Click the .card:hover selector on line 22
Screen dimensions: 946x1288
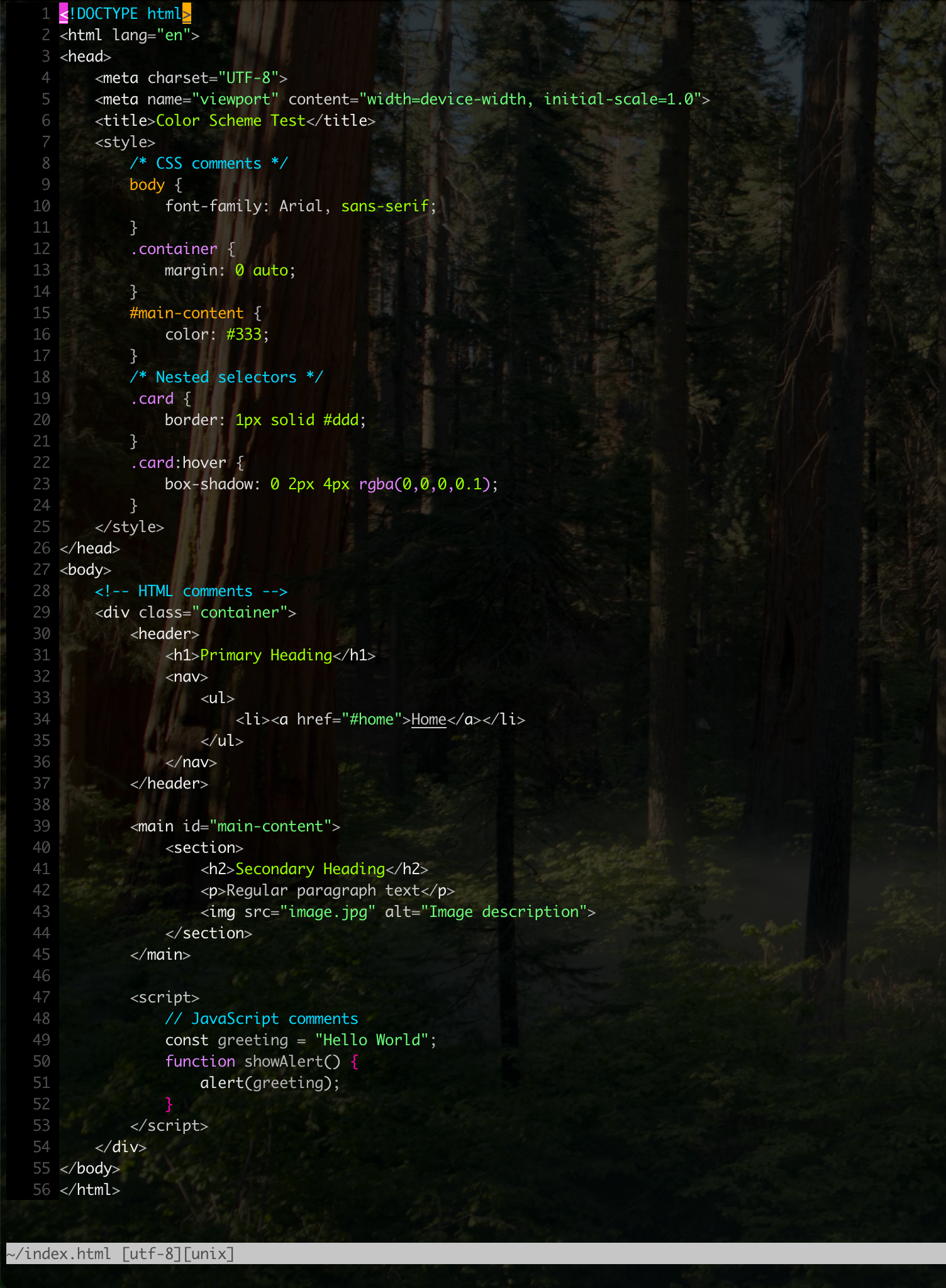point(178,462)
